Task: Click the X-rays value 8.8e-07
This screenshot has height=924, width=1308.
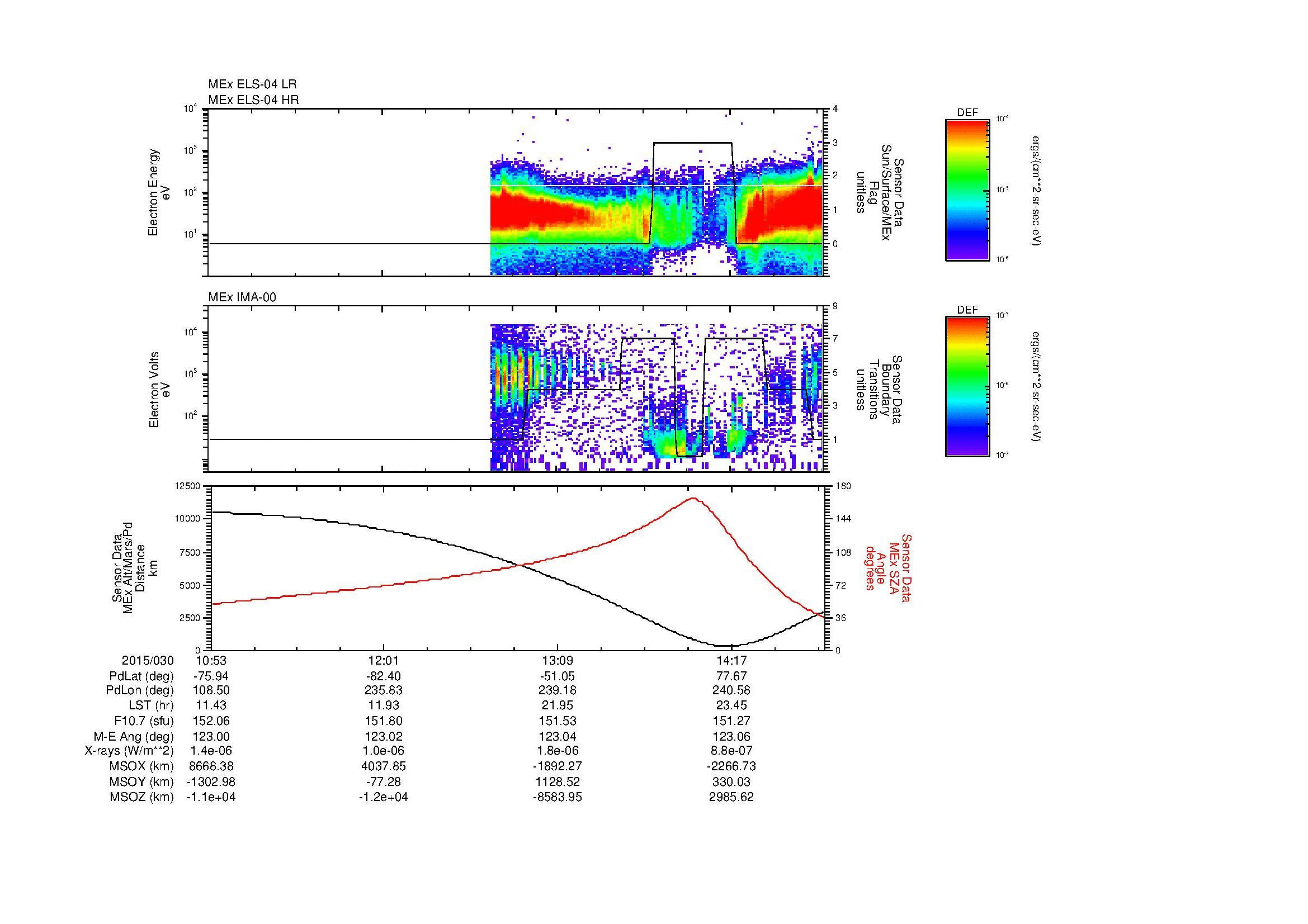Action: (731, 751)
